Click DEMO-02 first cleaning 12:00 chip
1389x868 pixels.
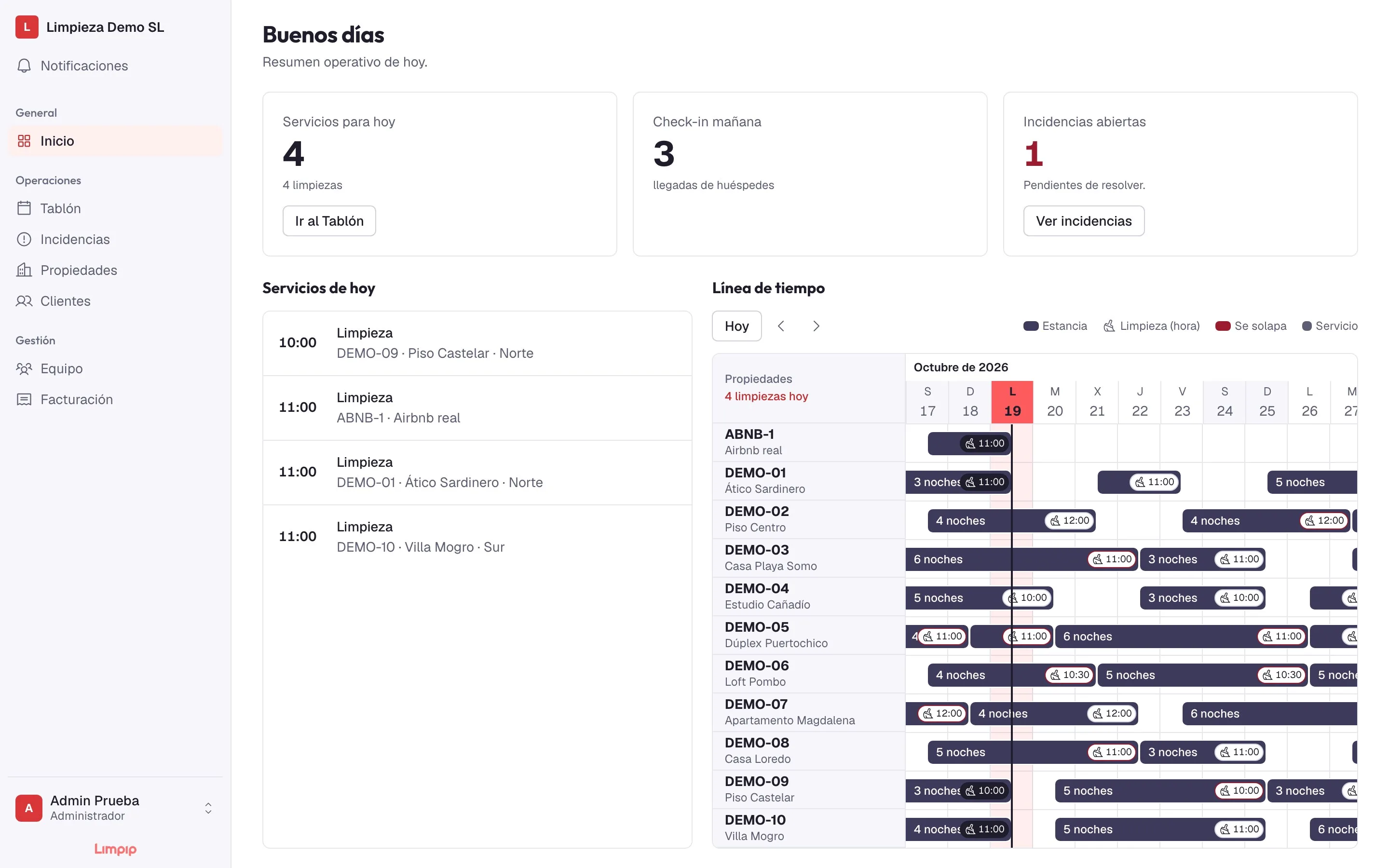pos(1070,520)
